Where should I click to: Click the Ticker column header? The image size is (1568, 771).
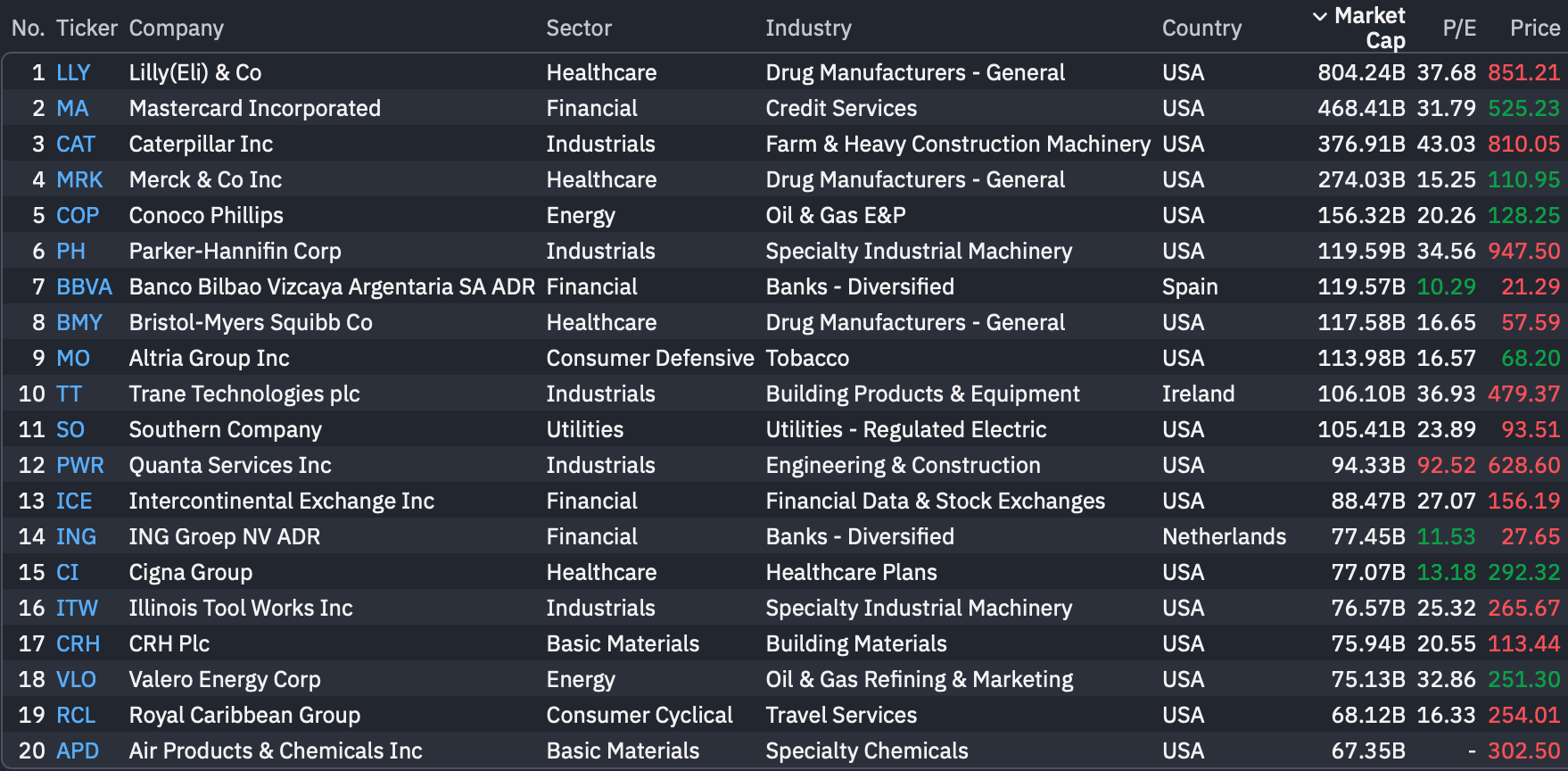click(x=87, y=28)
